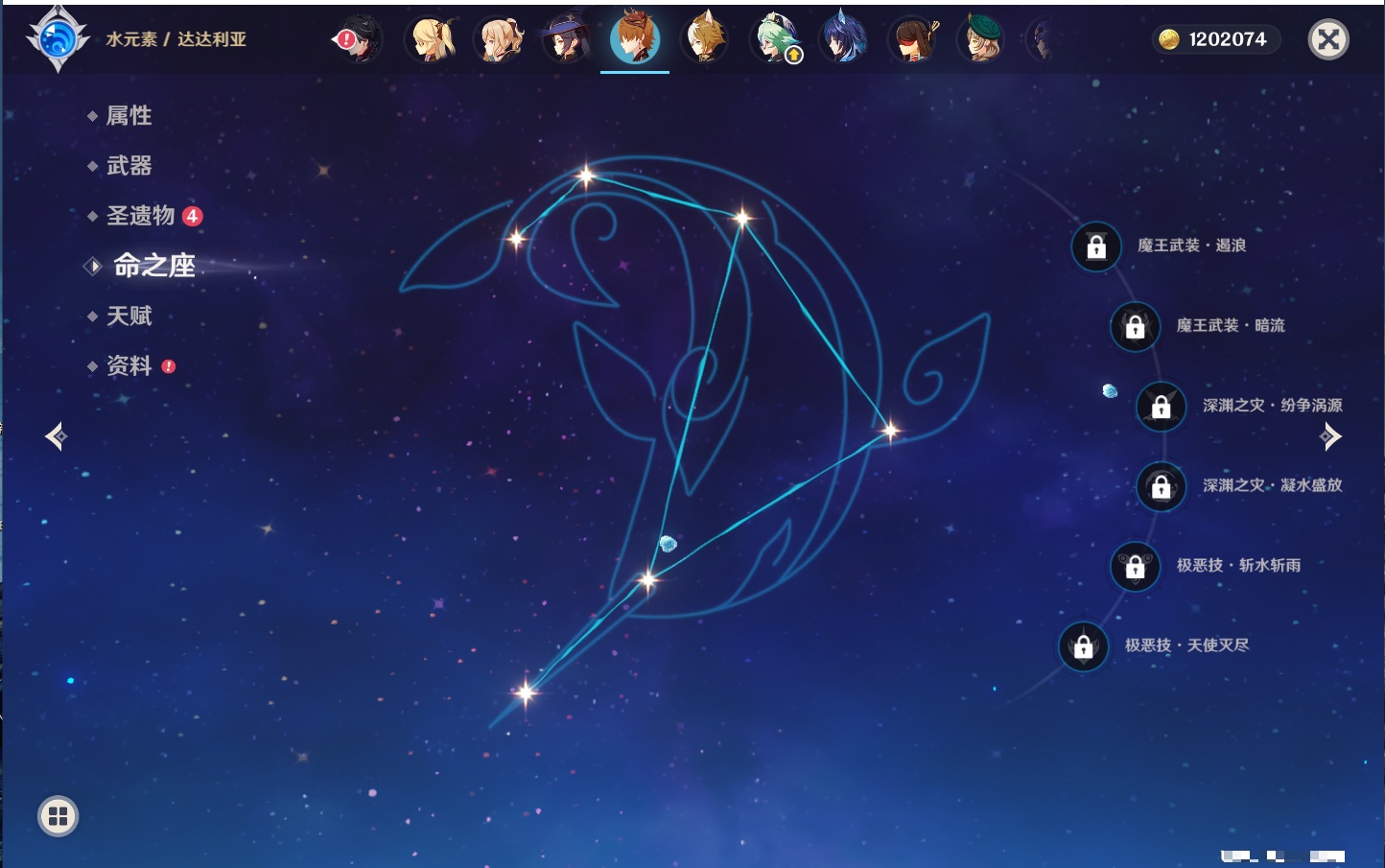This screenshot has height=868, width=1385.
Task: Select constellation label 魔王武装・暗流
Action: coord(1231,325)
